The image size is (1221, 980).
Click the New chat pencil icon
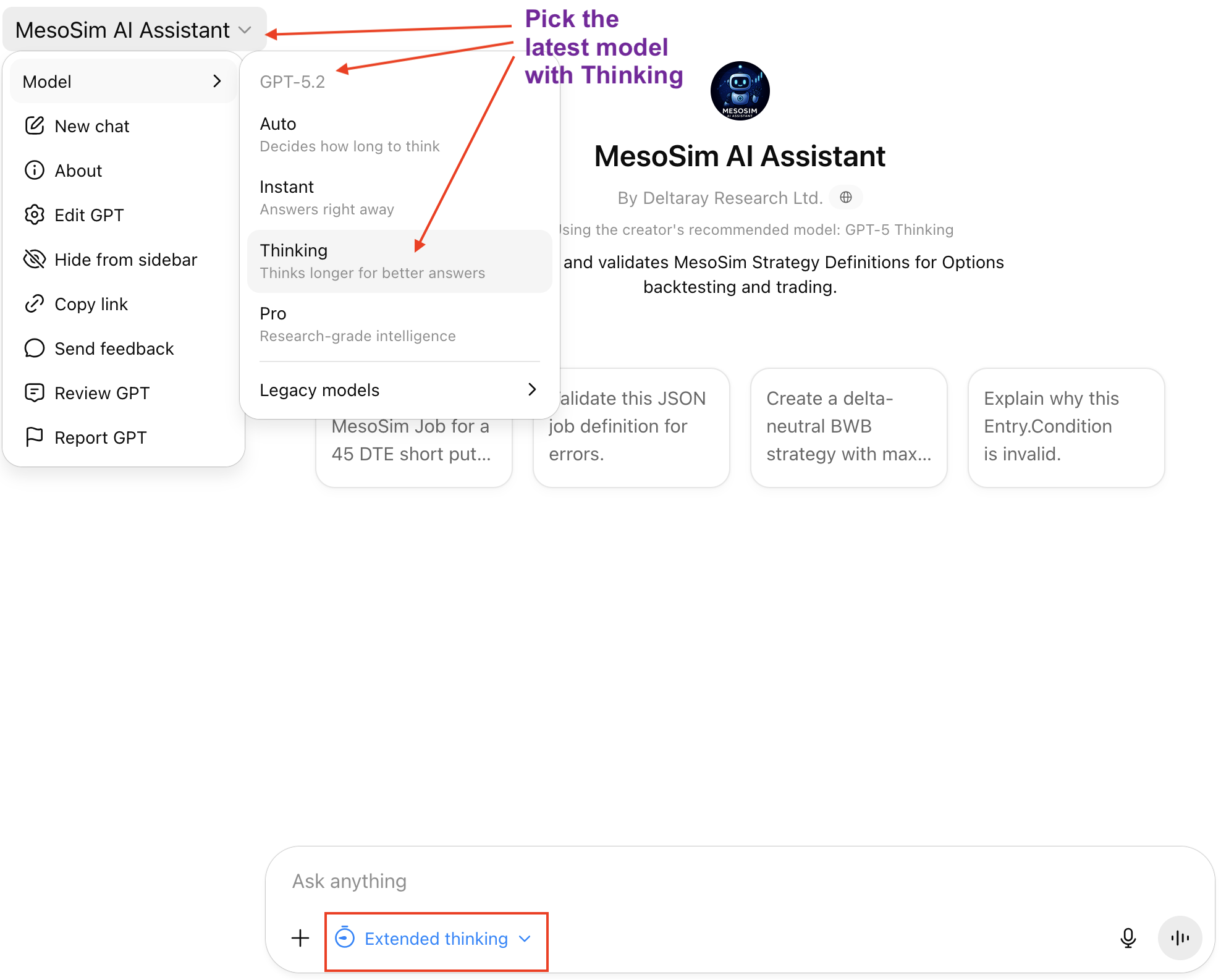[35, 126]
